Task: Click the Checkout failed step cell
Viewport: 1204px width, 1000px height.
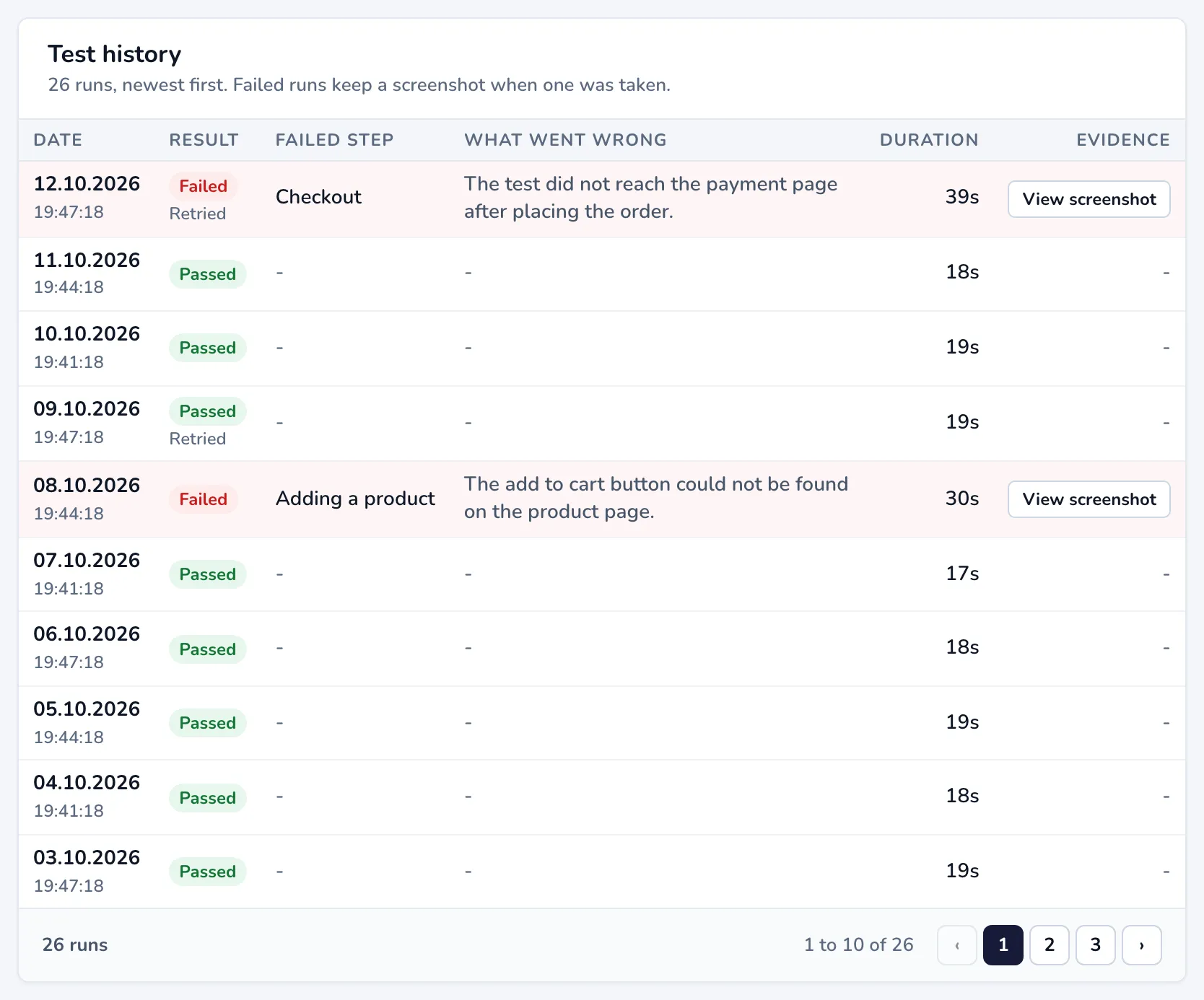Action: point(318,197)
